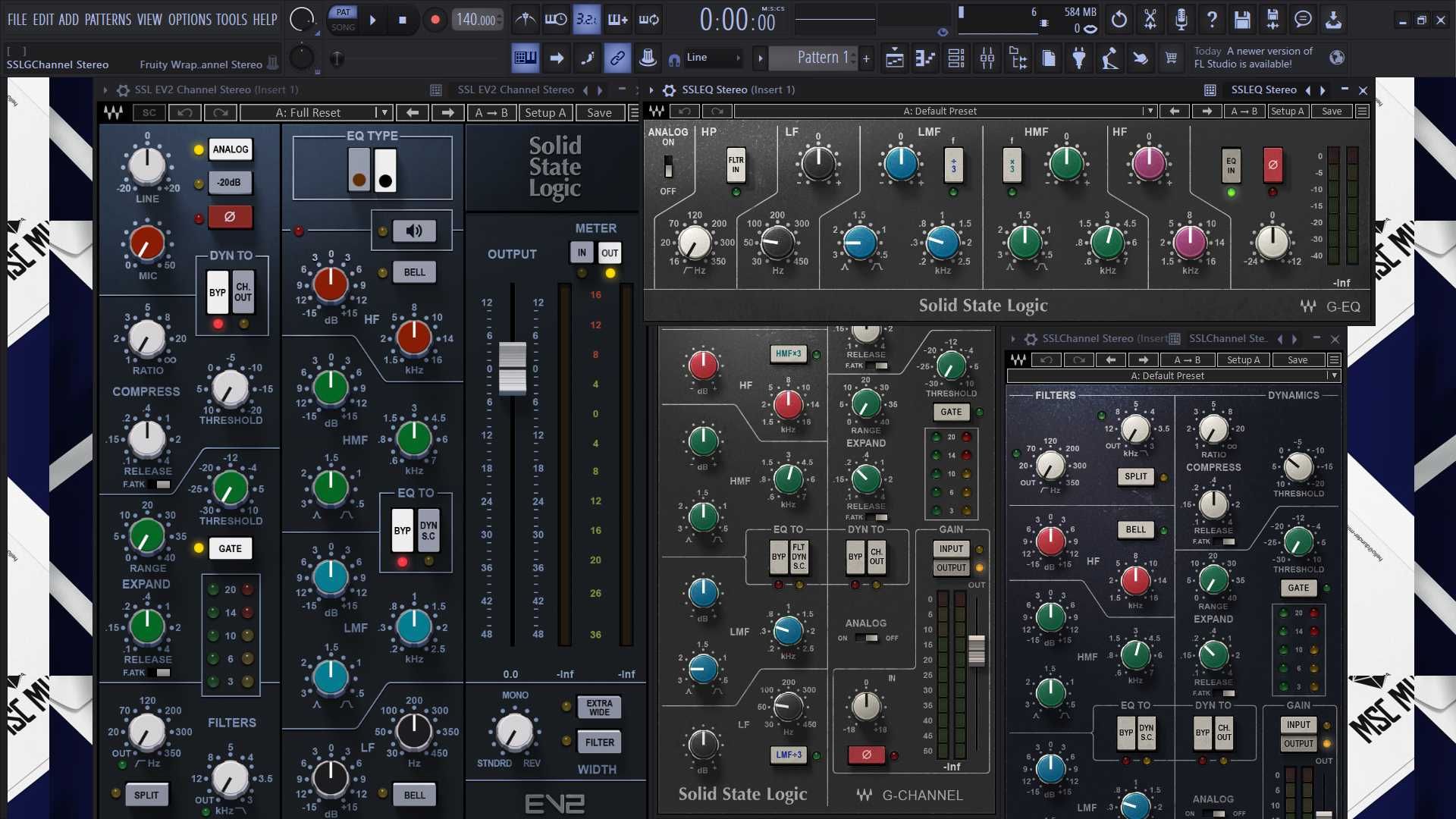Open the pattern selector arrow before Pattern 1

761,58
